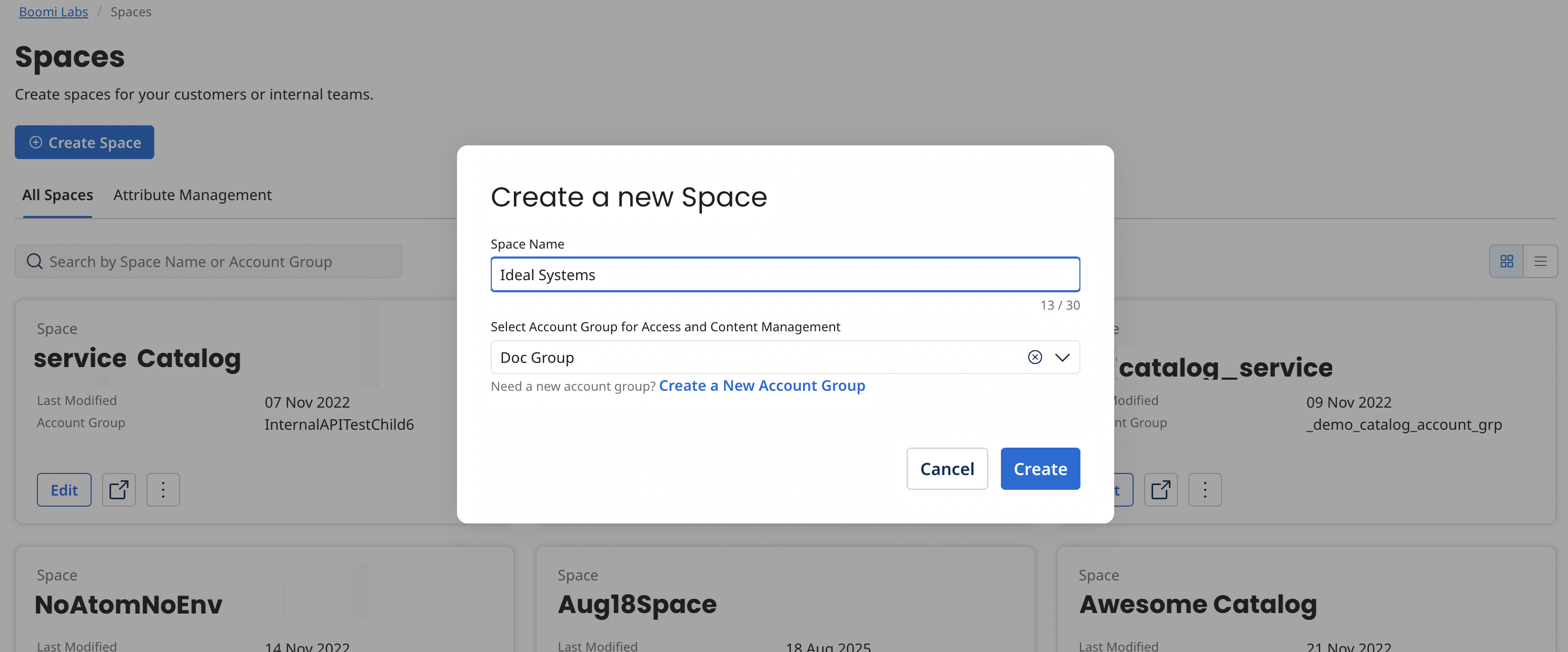The height and width of the screenshot is (652, 1568).
Task: Select the All Spaces tab
Action: click(x=57, y=195)
